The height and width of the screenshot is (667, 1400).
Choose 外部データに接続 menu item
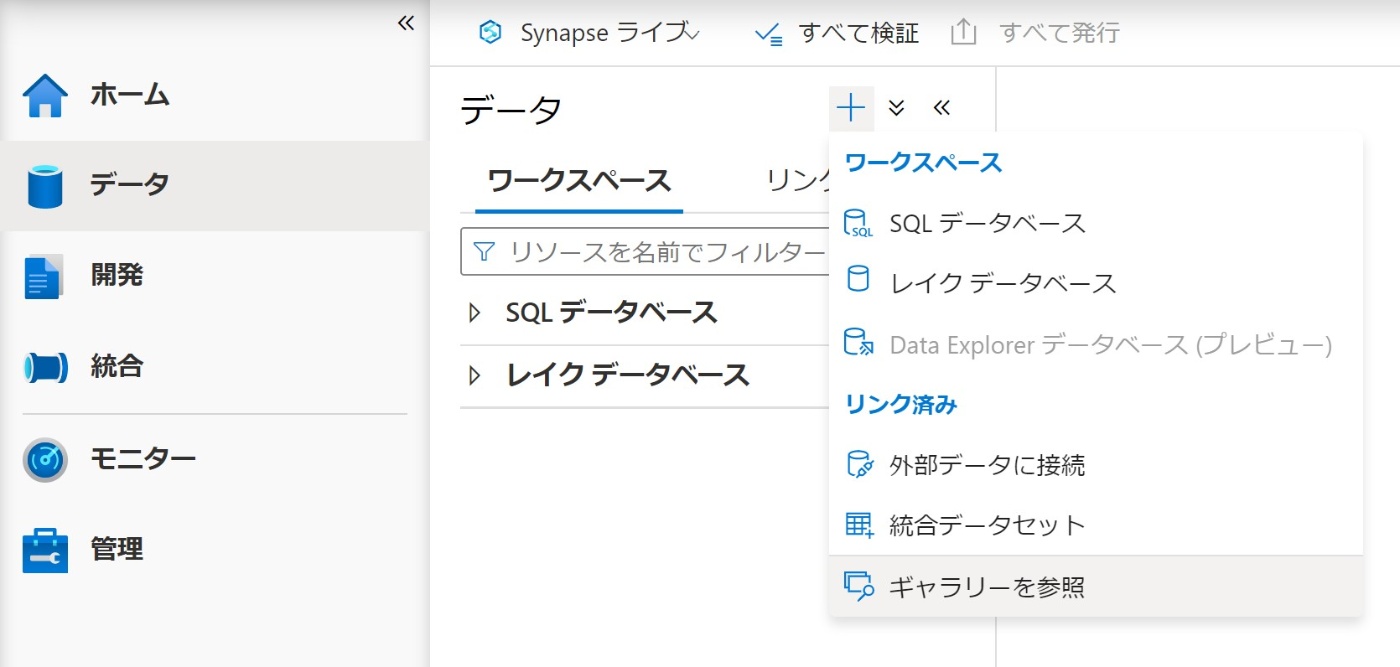pyautogui.click(x=1096, y=465)
